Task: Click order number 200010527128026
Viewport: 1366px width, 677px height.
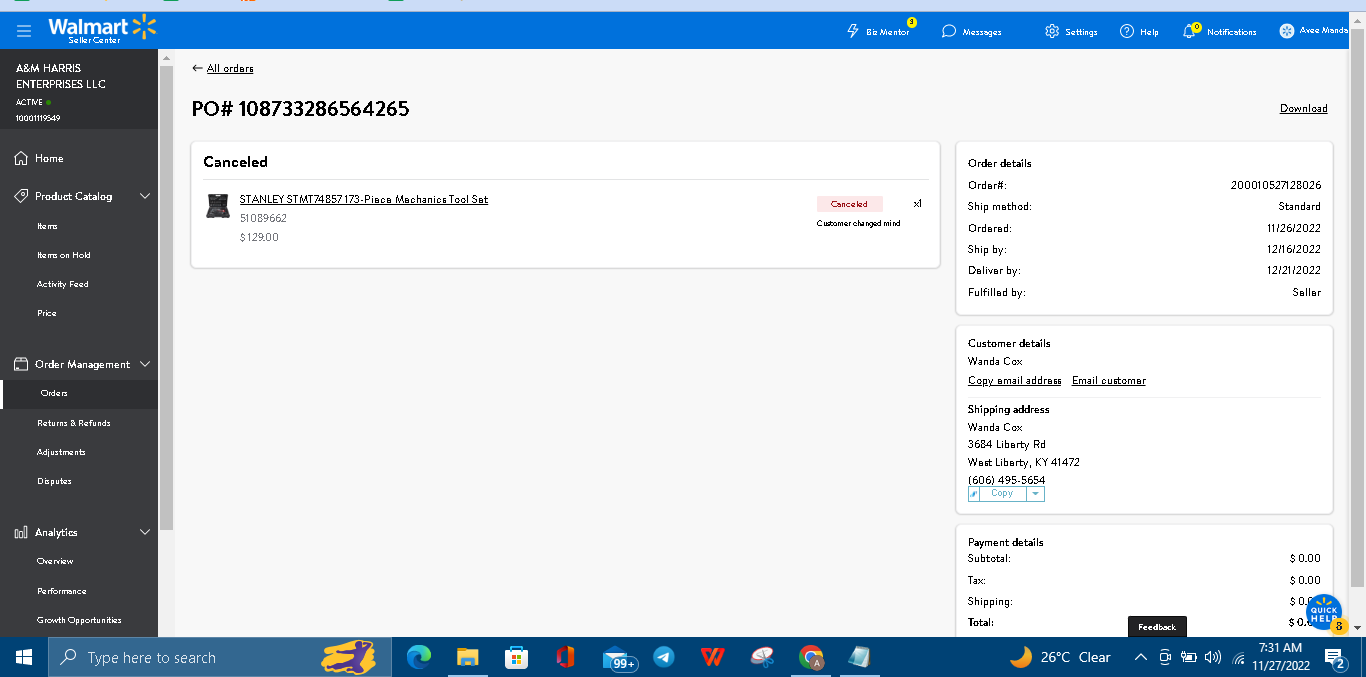Action: pyautogui.click(x=1276, y=185)
